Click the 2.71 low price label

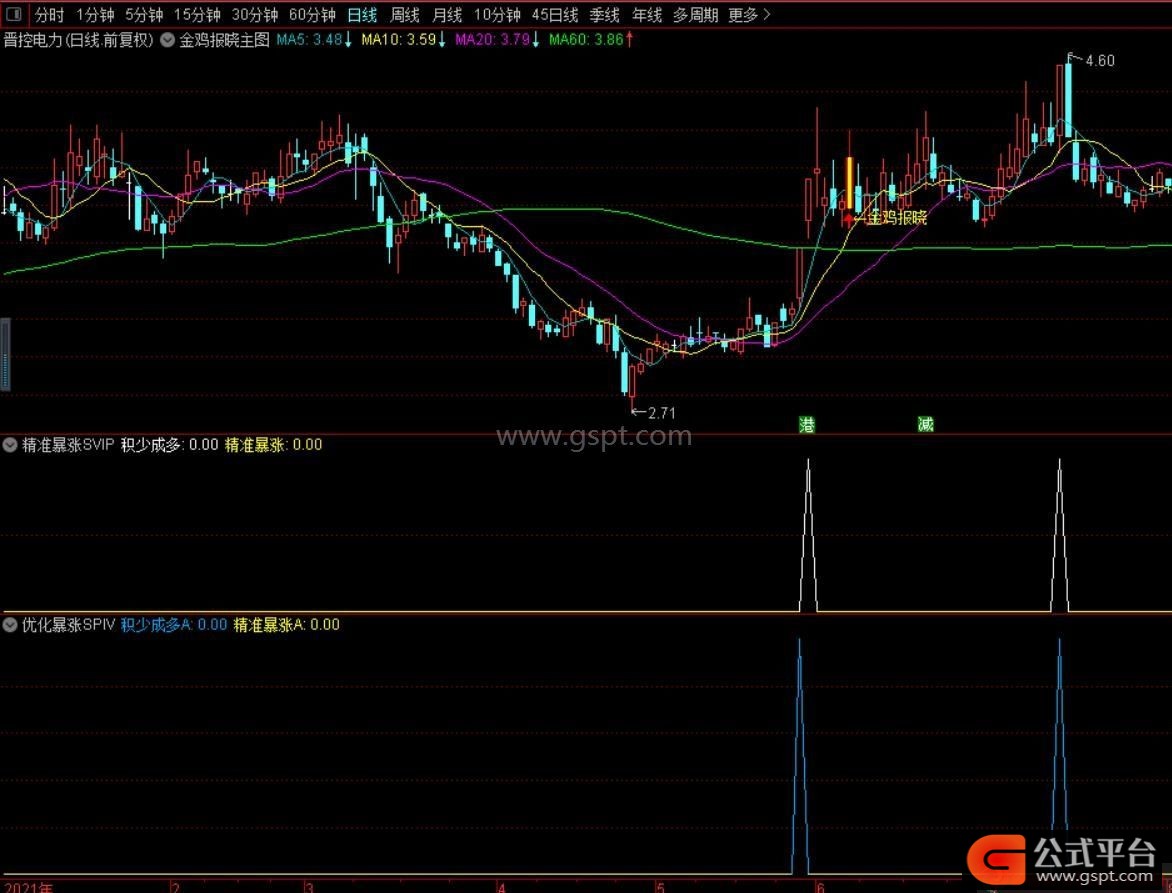pos(661,412)
